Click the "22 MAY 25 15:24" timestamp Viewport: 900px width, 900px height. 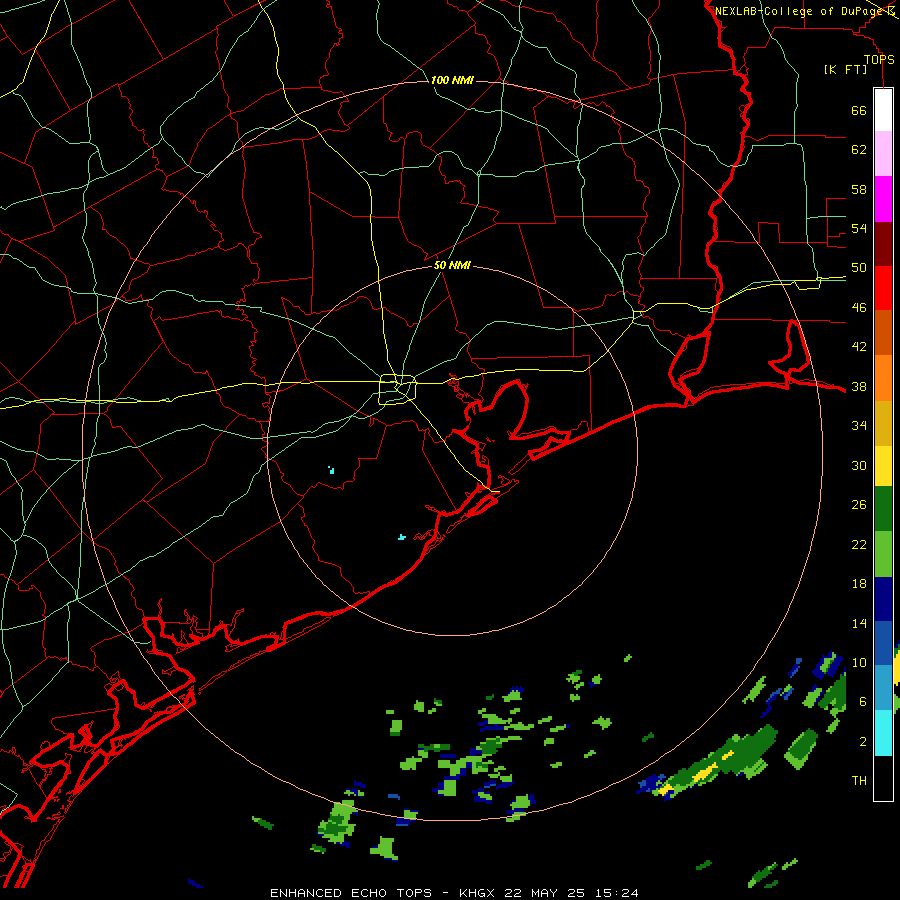(572, 893)
